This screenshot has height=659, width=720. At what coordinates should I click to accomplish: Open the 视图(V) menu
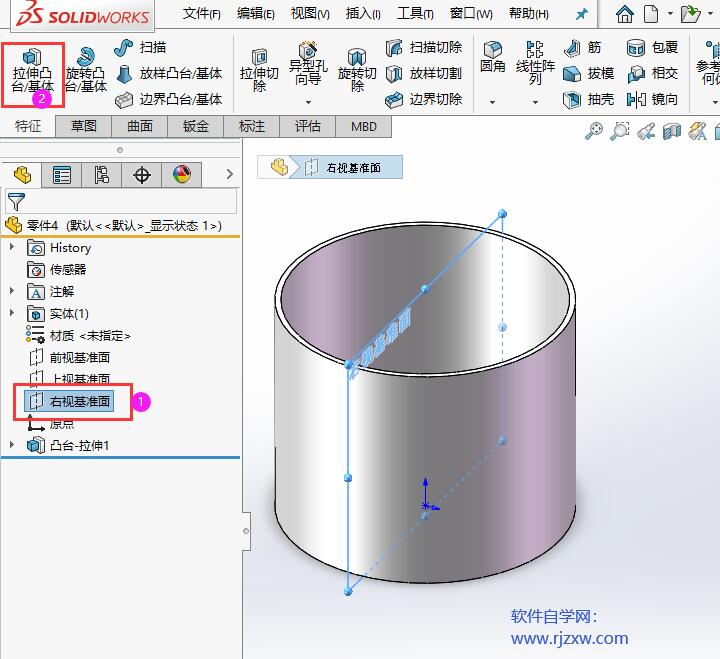pyautogui.click(x=310, y=14)
